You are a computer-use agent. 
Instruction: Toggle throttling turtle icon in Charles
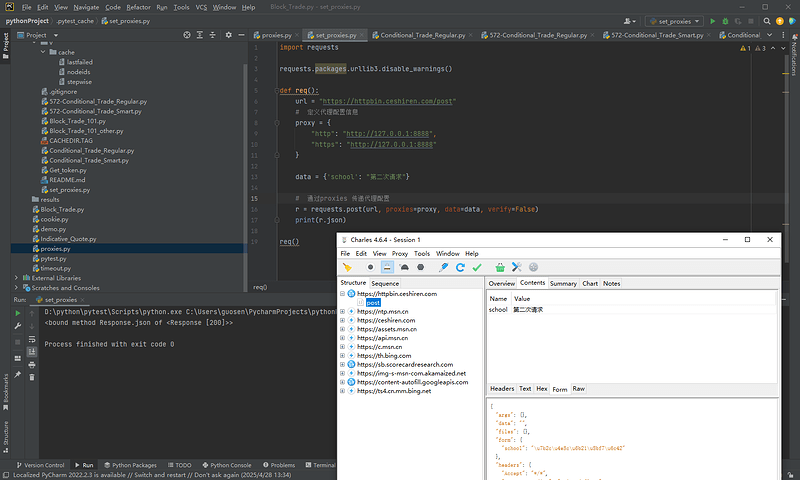tap(404, 267)
